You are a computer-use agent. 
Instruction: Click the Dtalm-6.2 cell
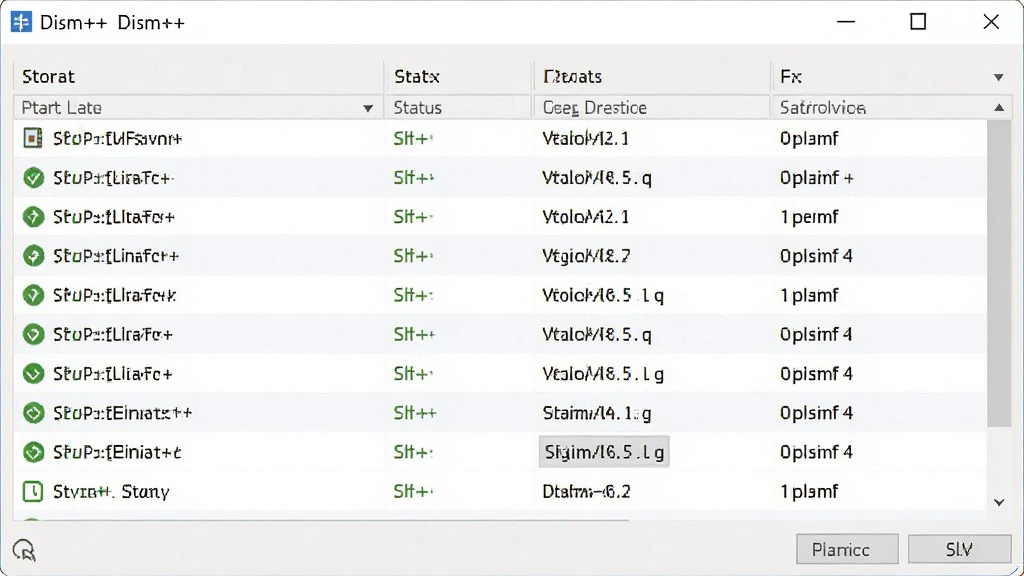pos(586,491)
